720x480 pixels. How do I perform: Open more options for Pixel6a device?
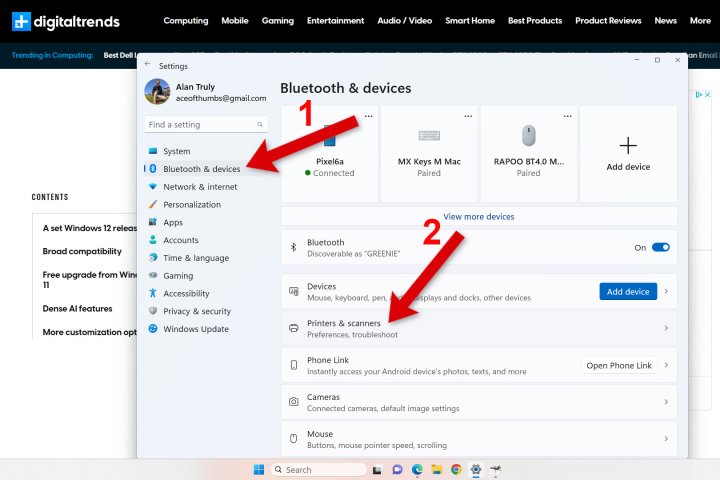click(368, 116)
